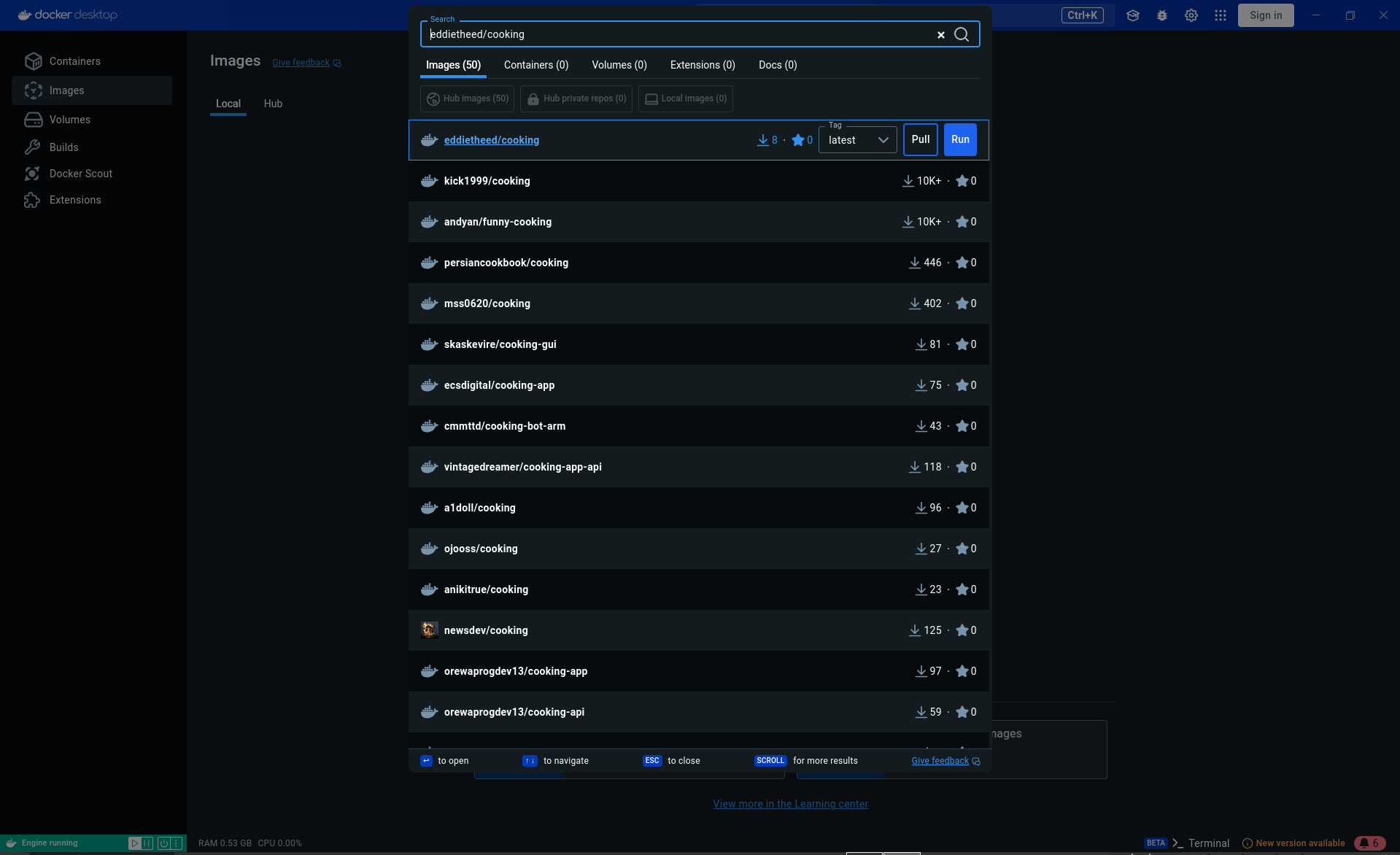1400x855 pixels.
Task: Open Settings gear icon
Action: coord(1191,15)
